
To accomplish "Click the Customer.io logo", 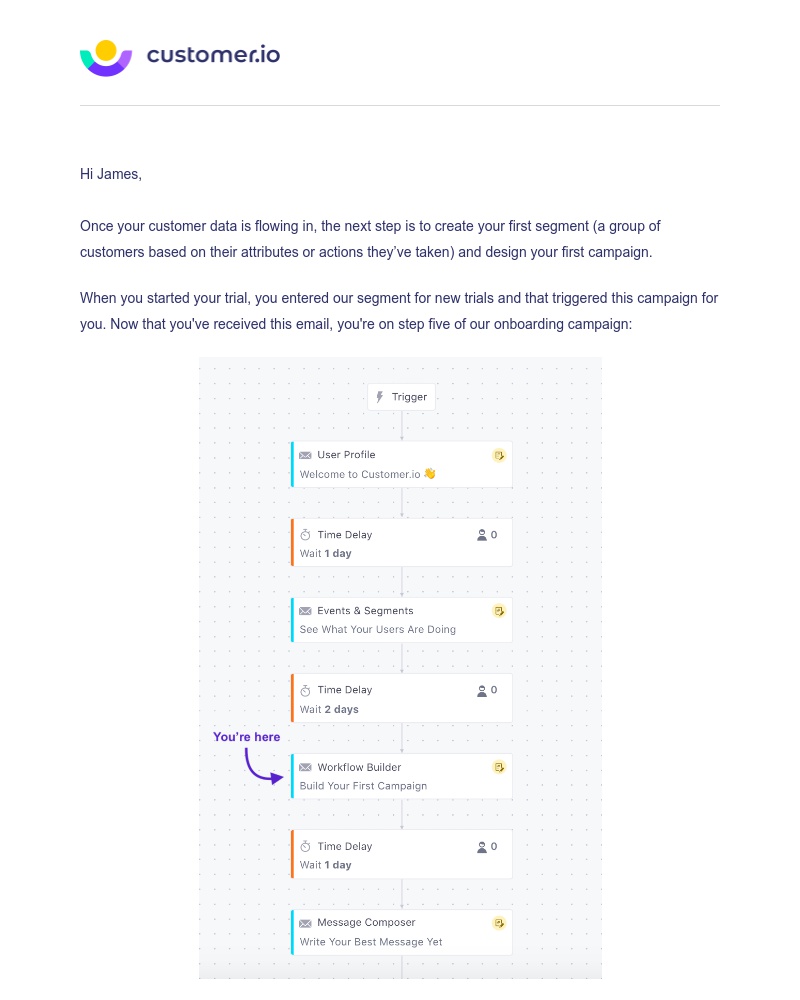I will coord(180,57).
